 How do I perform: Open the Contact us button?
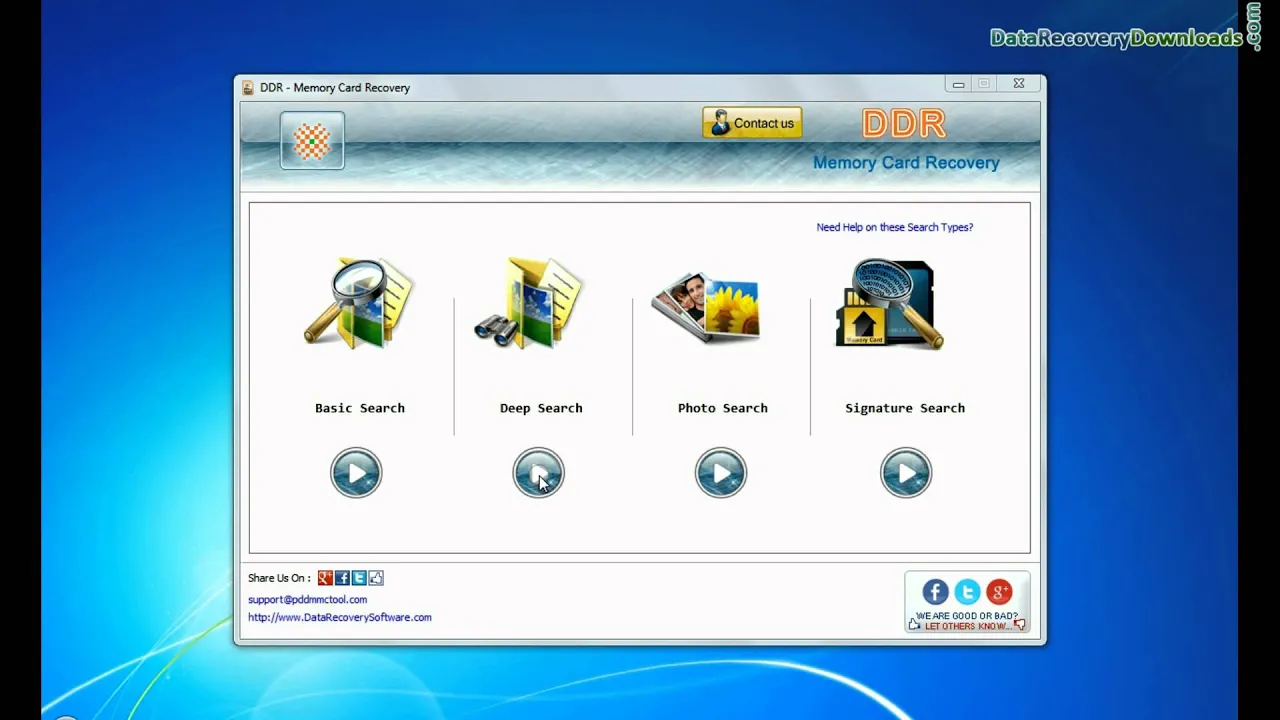coord(752,123)
